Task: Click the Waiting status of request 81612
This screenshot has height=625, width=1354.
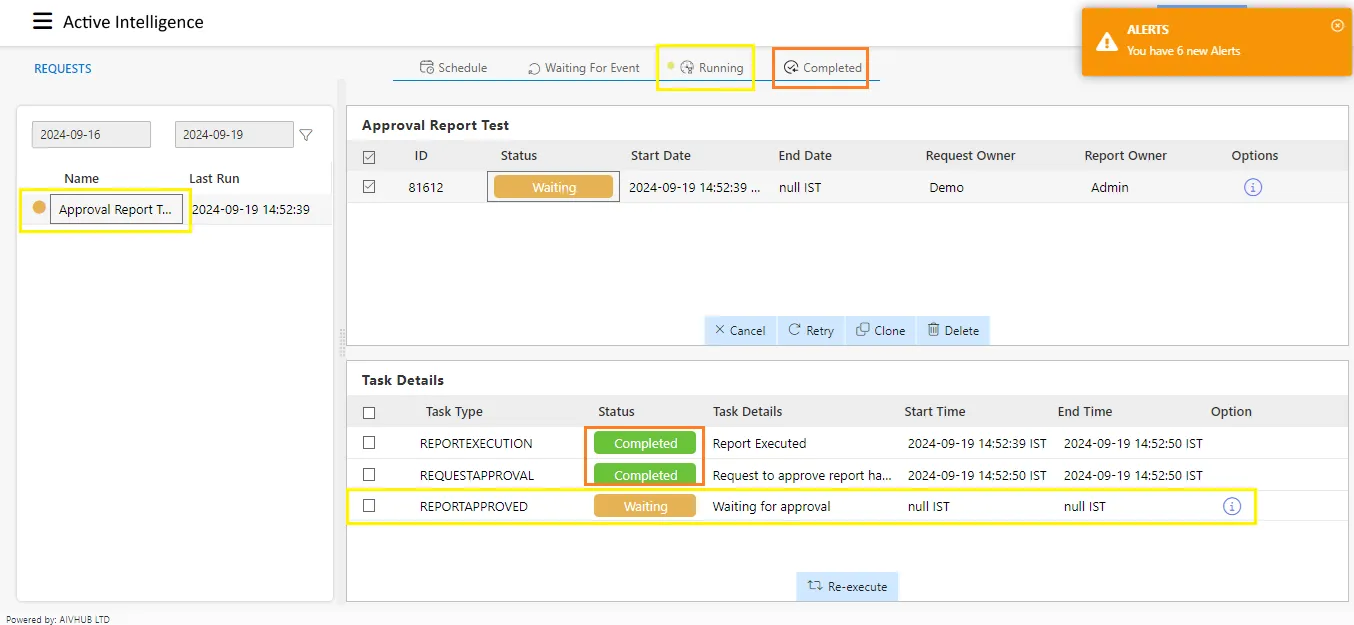Action: (554, 187)
